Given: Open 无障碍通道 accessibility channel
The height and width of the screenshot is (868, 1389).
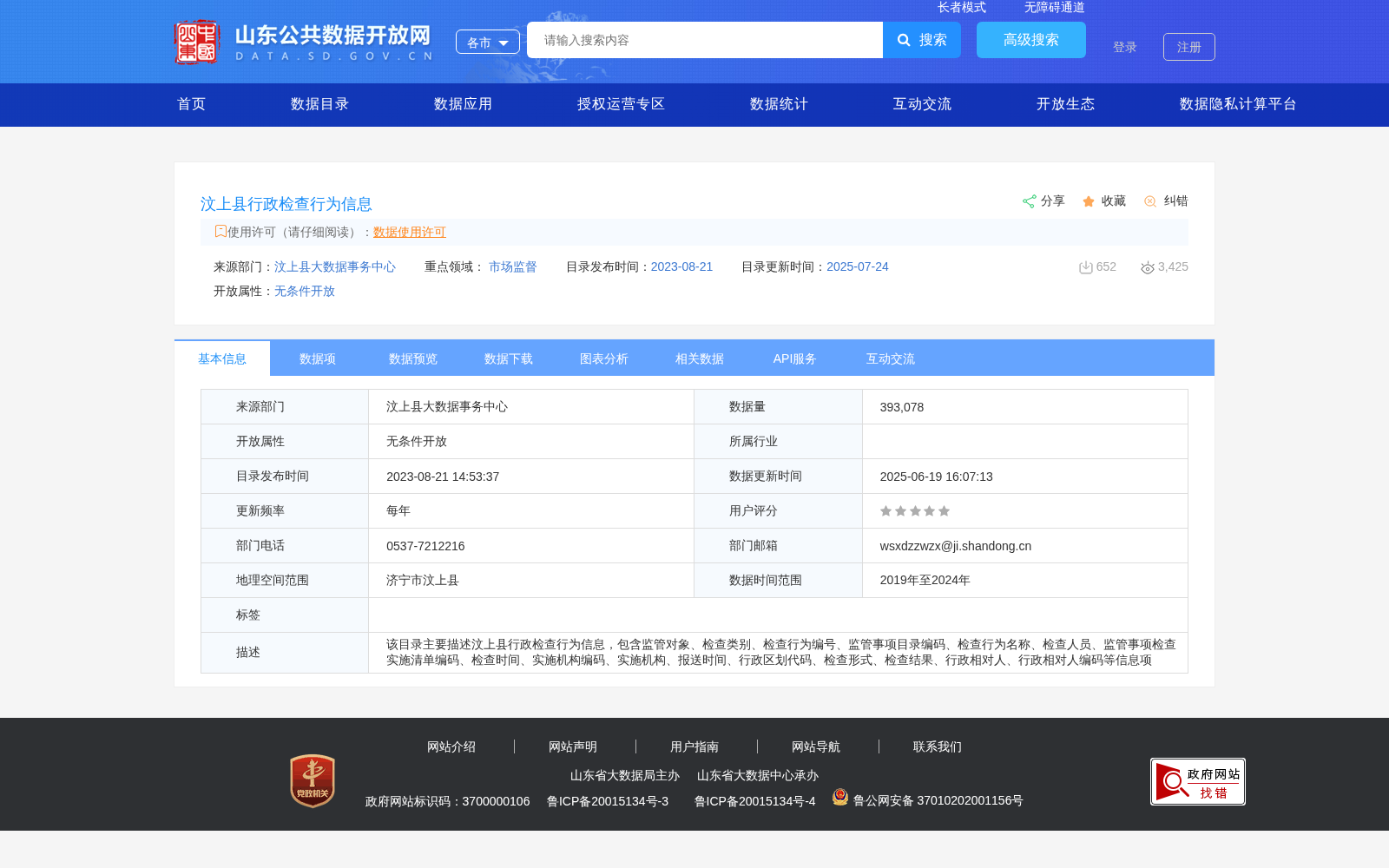Looking at the screenshot, I should click(1054, 7).
